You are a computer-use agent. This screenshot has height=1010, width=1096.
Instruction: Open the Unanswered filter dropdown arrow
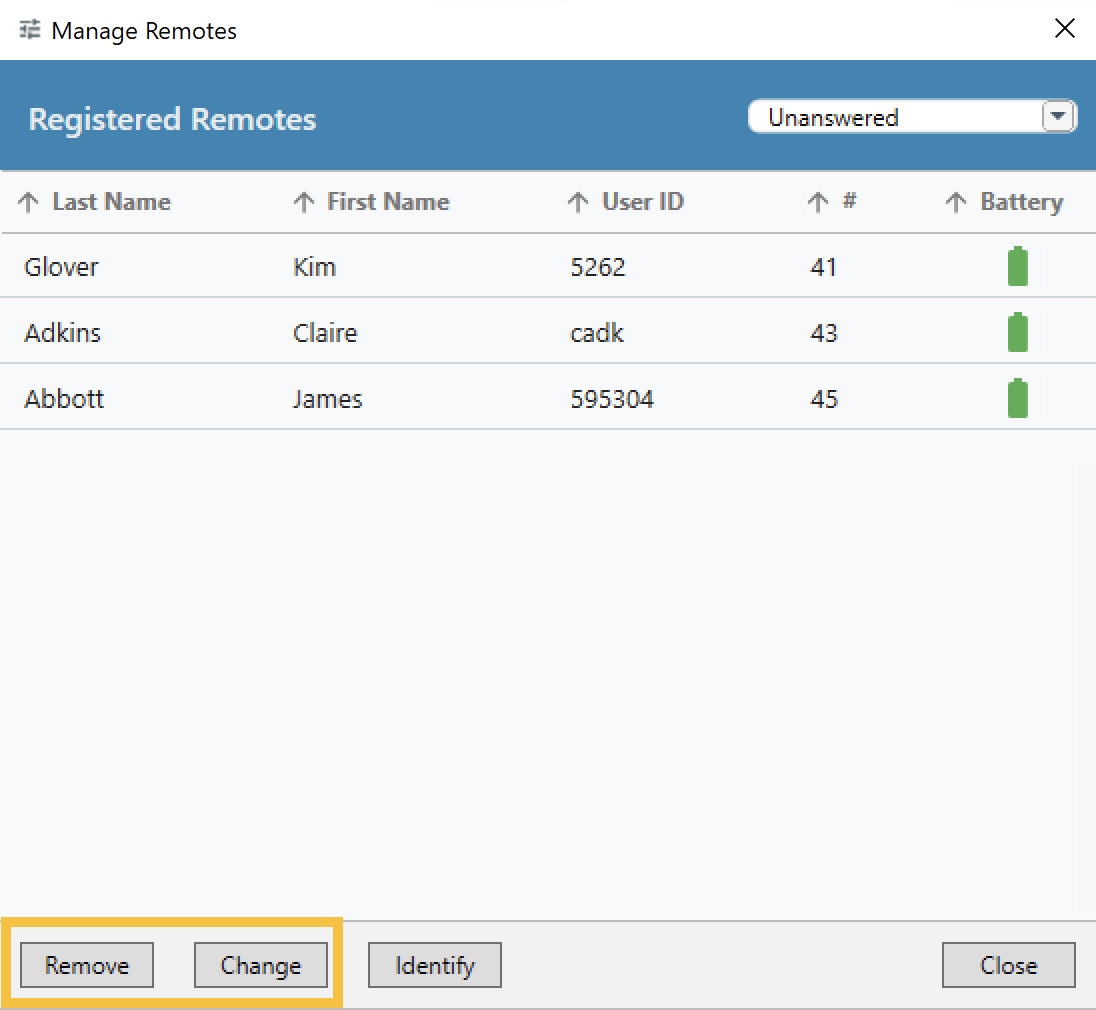click(1057, 117)
